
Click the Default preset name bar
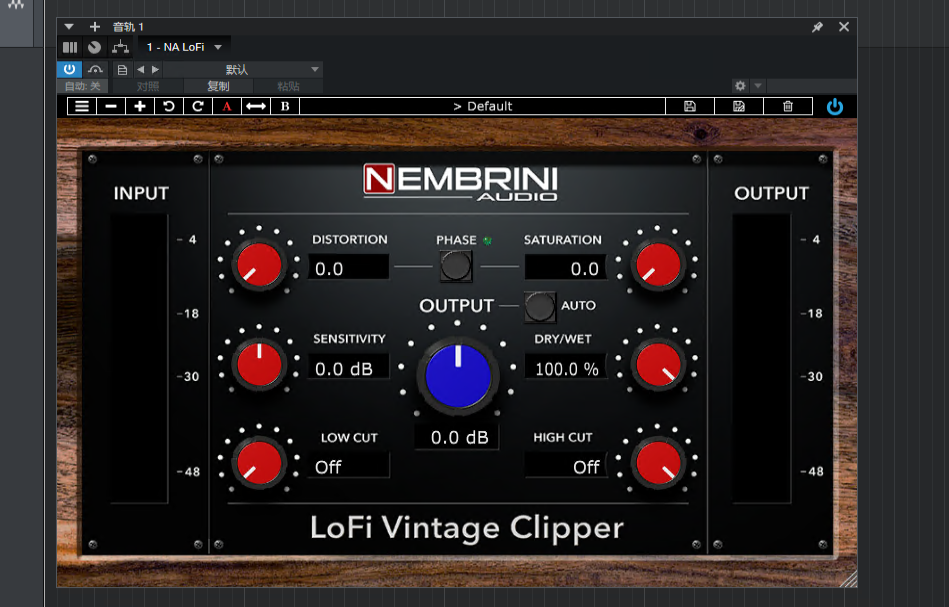[485, 106]
